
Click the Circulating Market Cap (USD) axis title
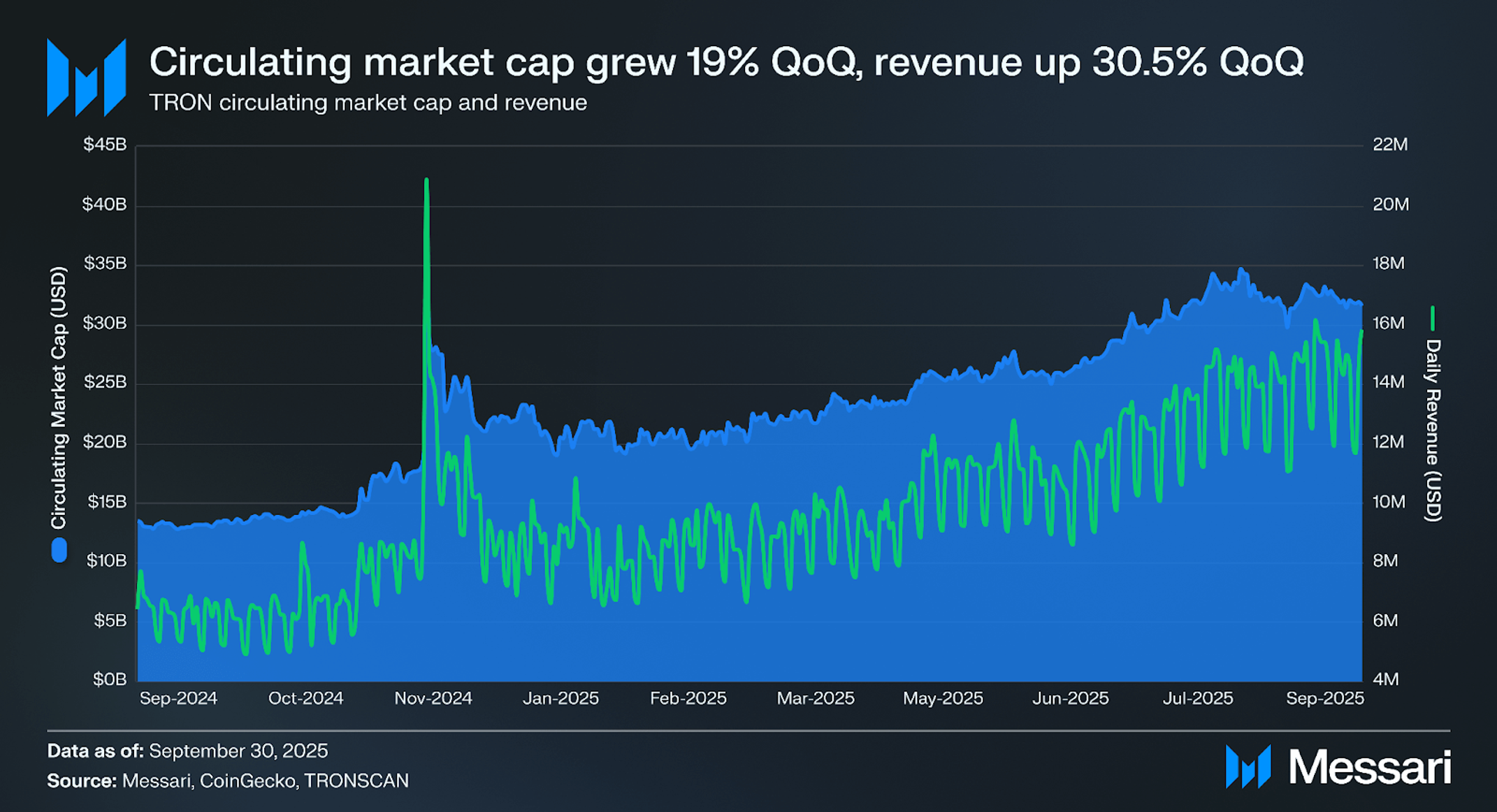(x=59, y=397)
